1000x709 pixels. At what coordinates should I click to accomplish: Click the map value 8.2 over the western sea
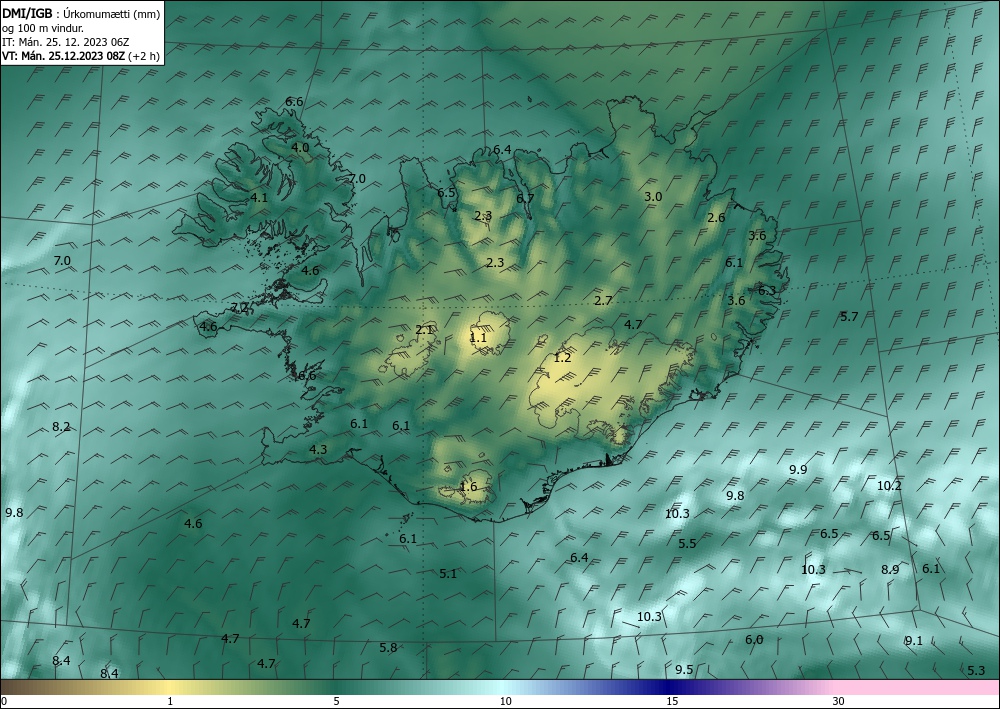coord(61,427)
